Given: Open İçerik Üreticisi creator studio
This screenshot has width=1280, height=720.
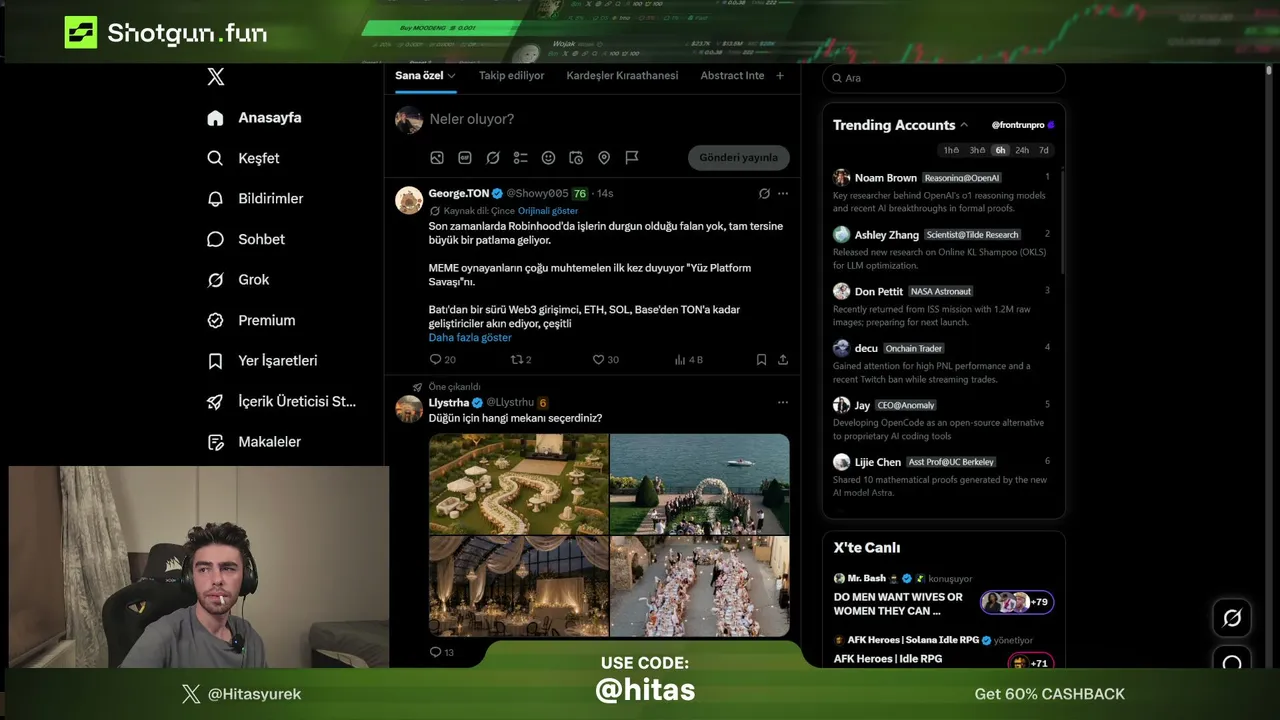Looking at the screenshot, I should coord(281,402).
